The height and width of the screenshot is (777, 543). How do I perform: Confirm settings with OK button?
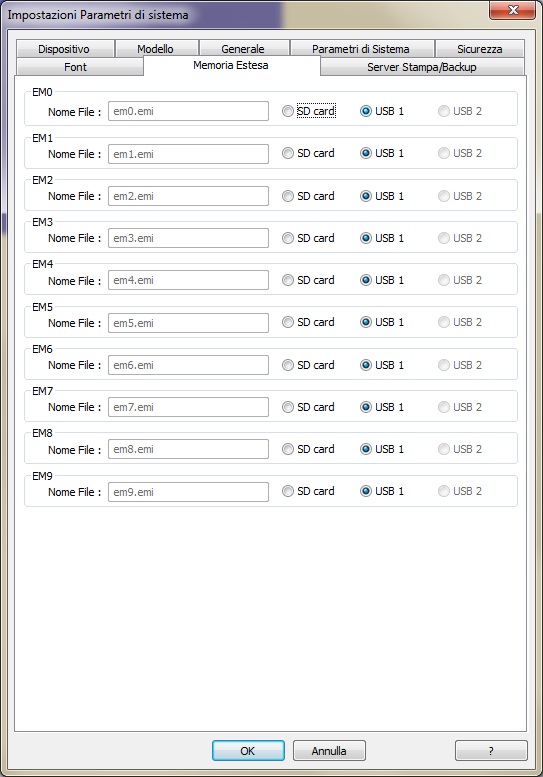tap(248, 750)
